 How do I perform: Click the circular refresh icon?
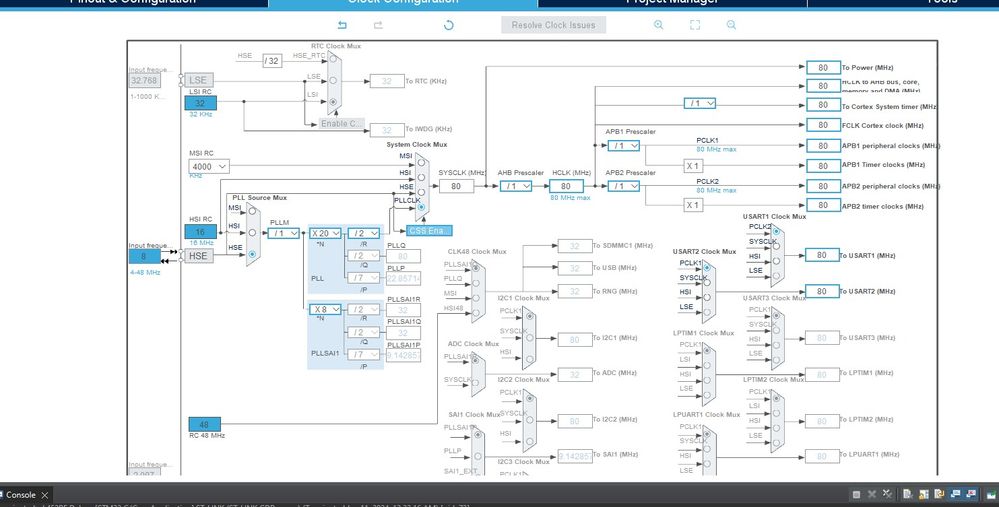[449, 25]
